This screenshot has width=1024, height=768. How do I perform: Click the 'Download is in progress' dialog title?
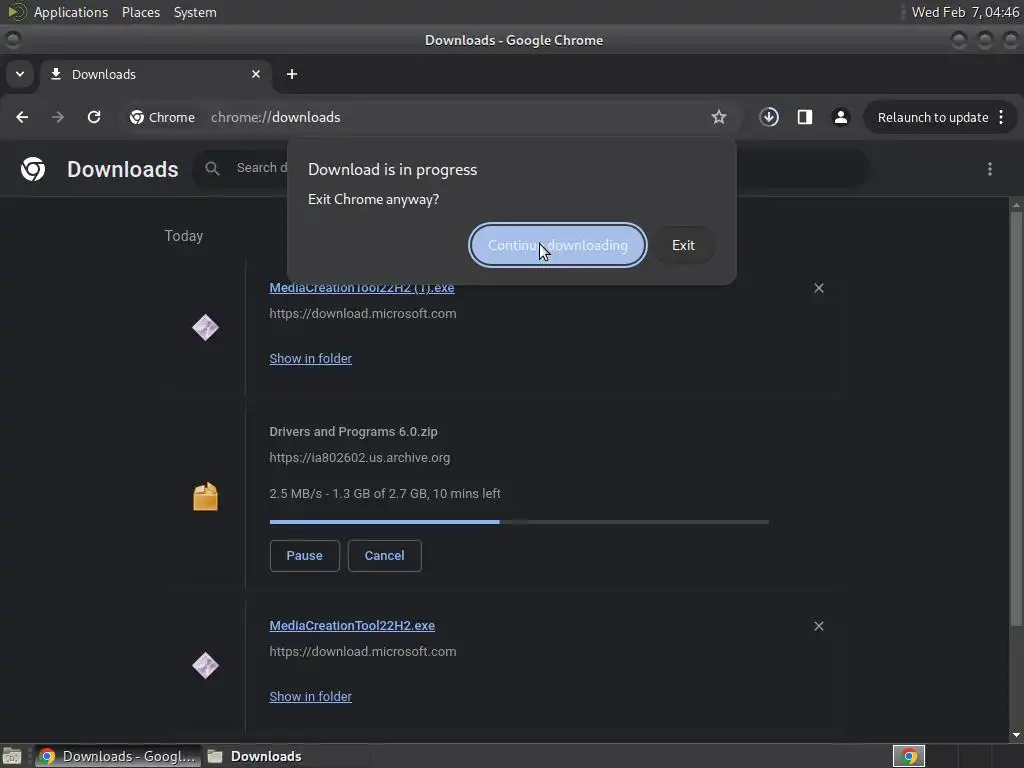392,169
